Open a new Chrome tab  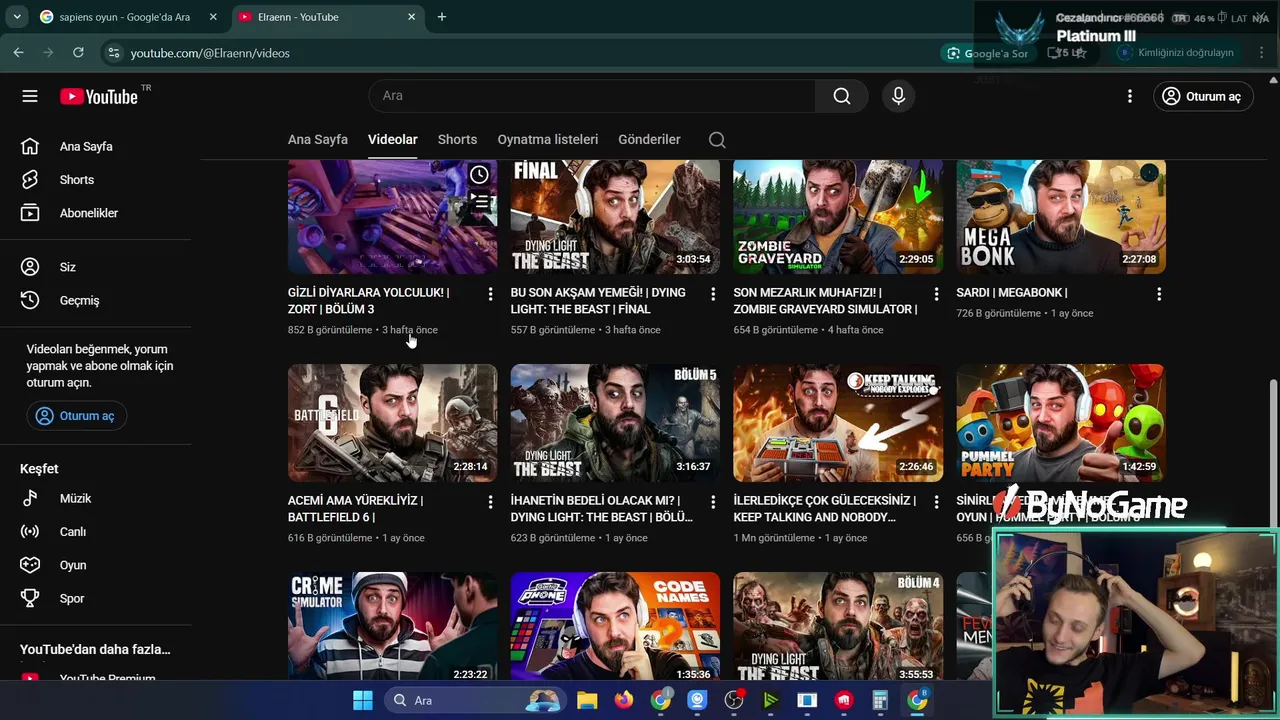pyautogui.click(x=442, y=17)
